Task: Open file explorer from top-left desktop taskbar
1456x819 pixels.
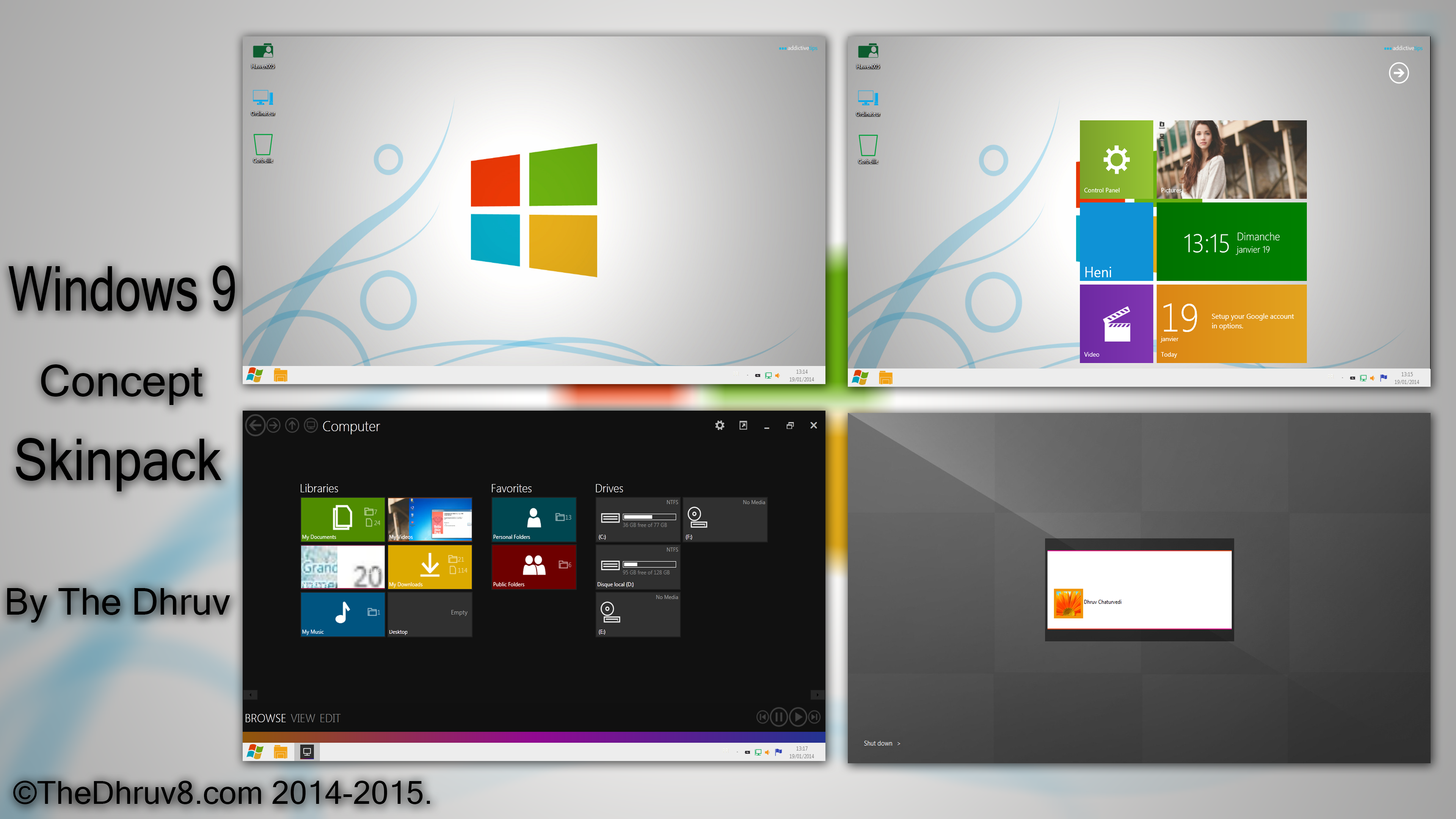Action: pyautogui.click(x=280, y=375)
